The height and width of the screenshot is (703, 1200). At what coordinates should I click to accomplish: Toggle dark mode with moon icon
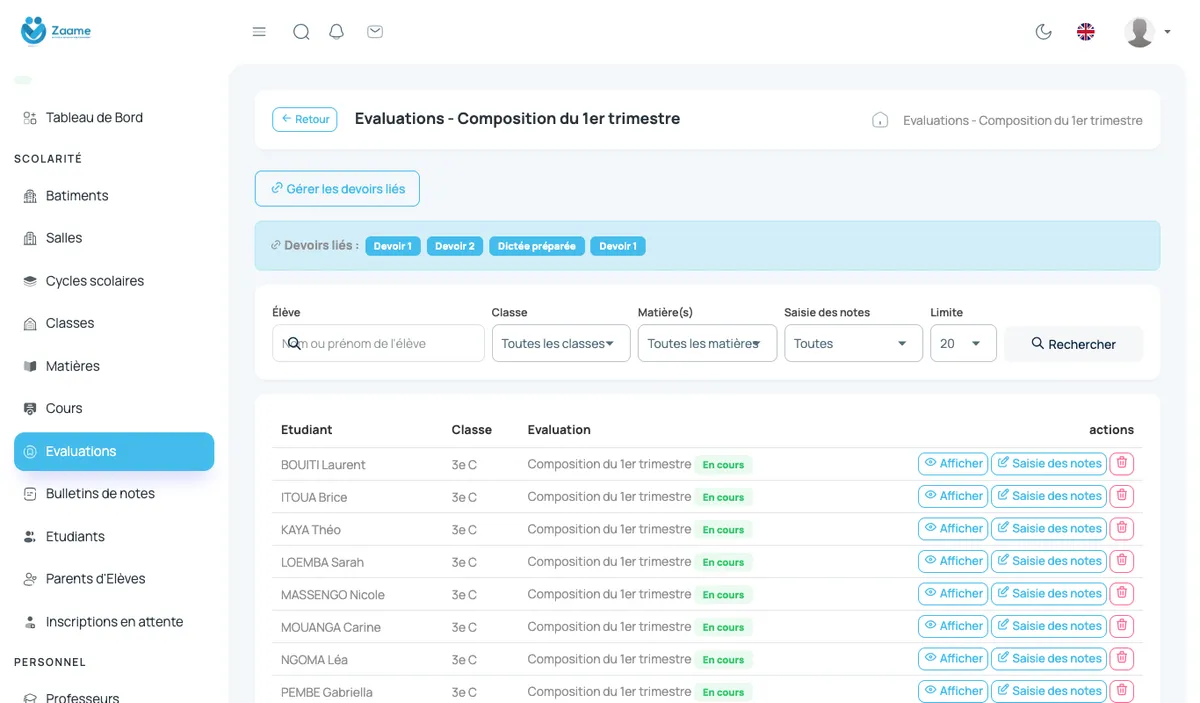point(1043,32)
